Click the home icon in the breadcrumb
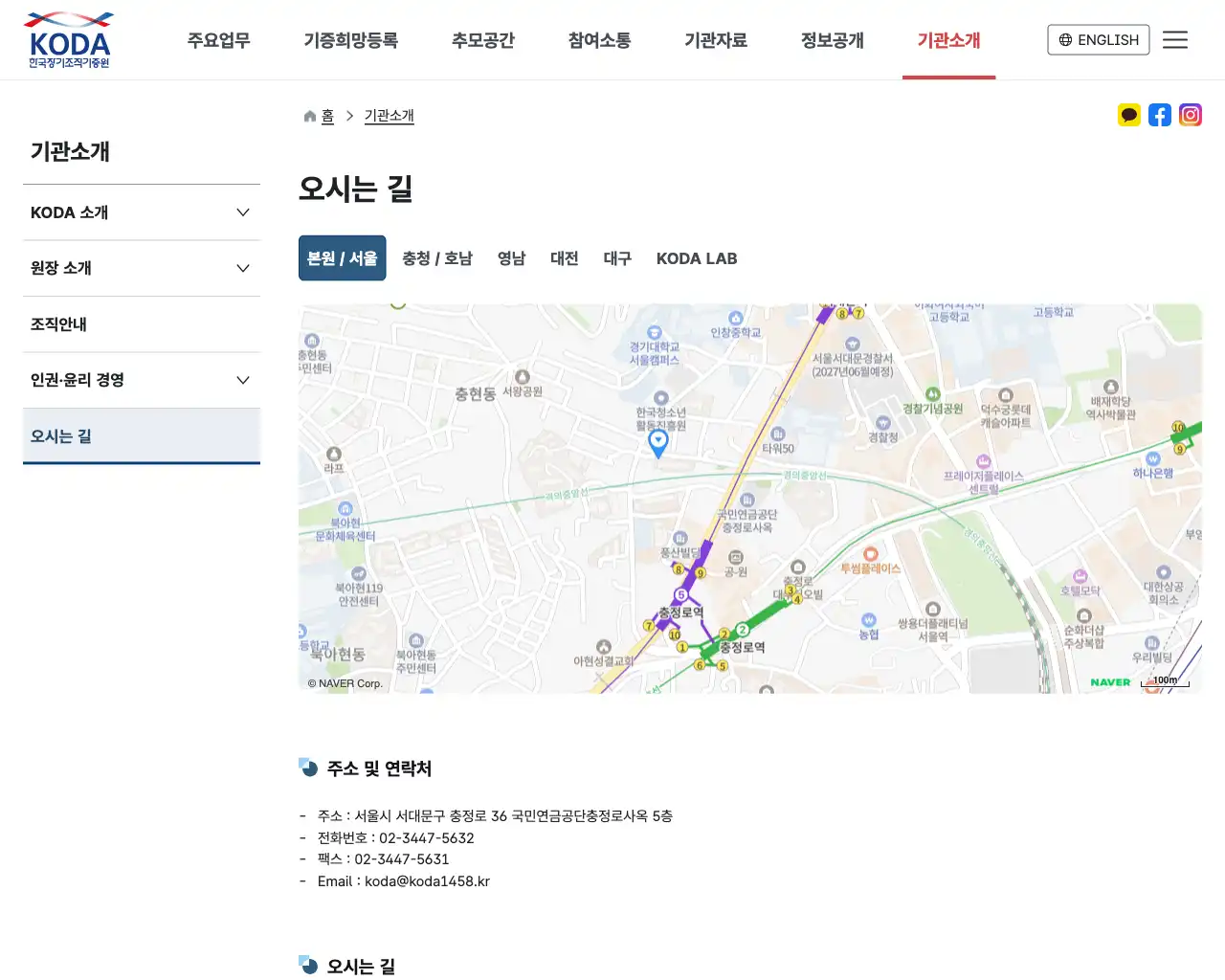 (x=308, y=115)
